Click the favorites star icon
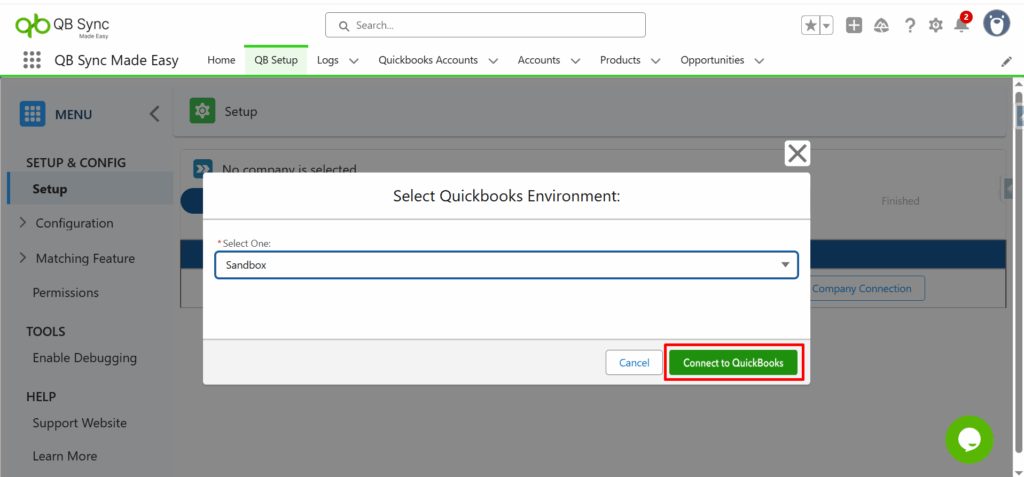The image size is (1024, 477). tap(810, 25)
